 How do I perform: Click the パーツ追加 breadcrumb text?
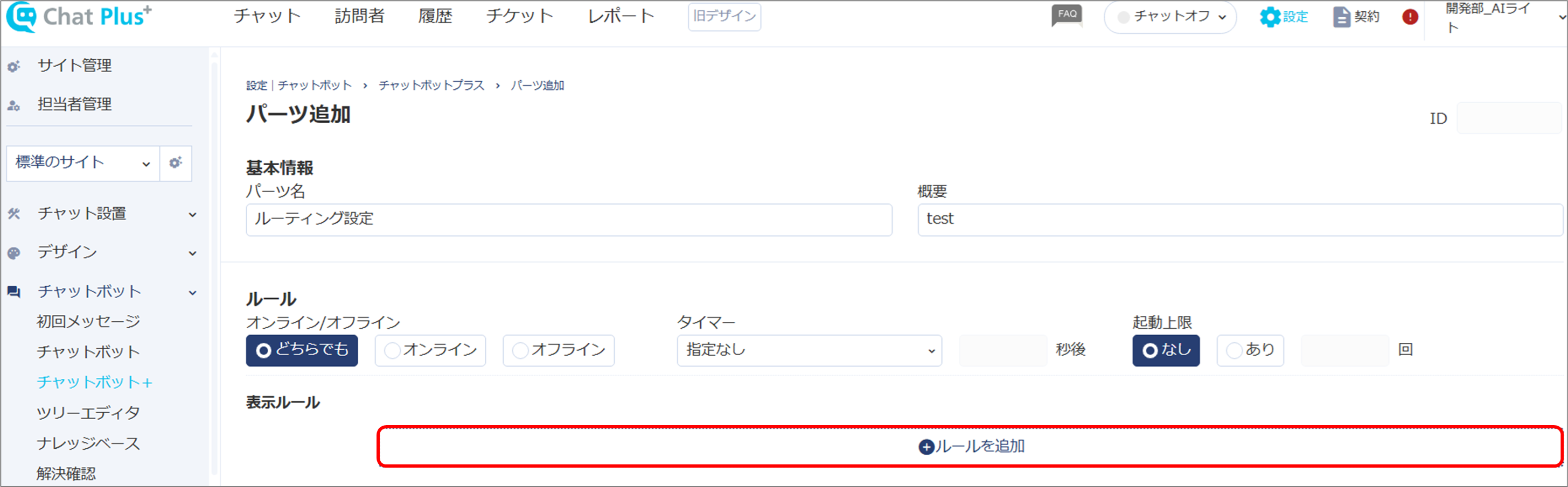(x=538, y=86)
